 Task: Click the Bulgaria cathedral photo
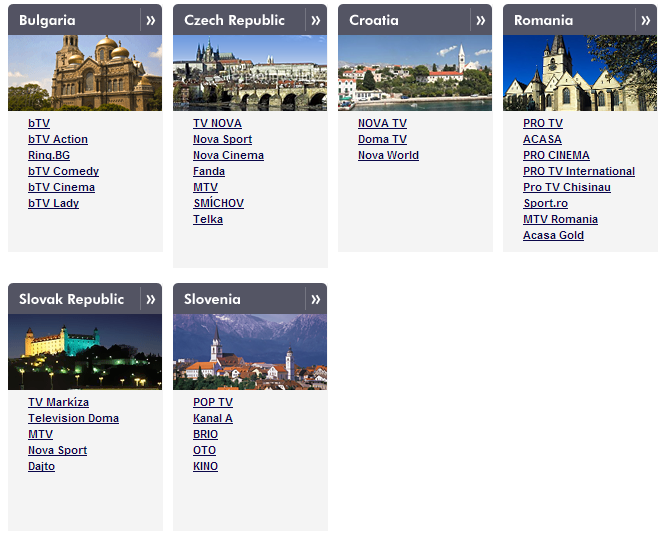[85, 73]
